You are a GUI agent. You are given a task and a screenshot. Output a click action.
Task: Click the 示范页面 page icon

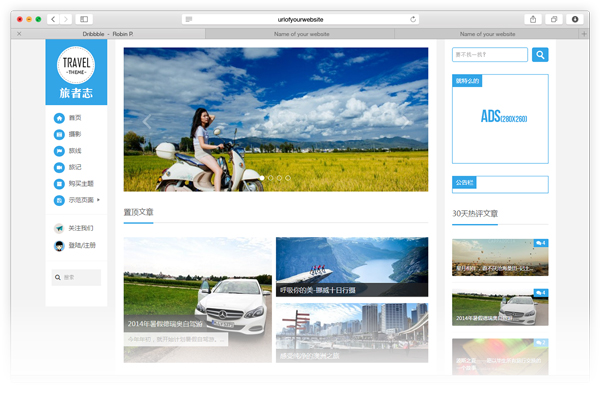pos(59,201)
